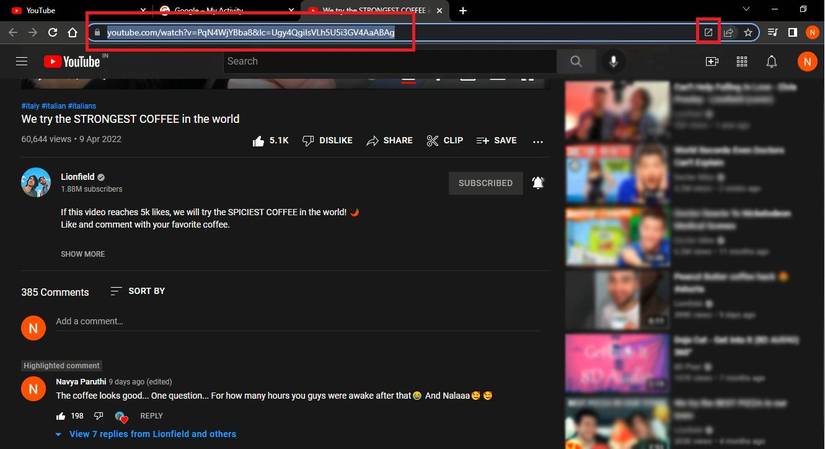The height and width of the screenshot is (449, 825).
Task: Click the DISLIKE button on the video
Action: 327,141
